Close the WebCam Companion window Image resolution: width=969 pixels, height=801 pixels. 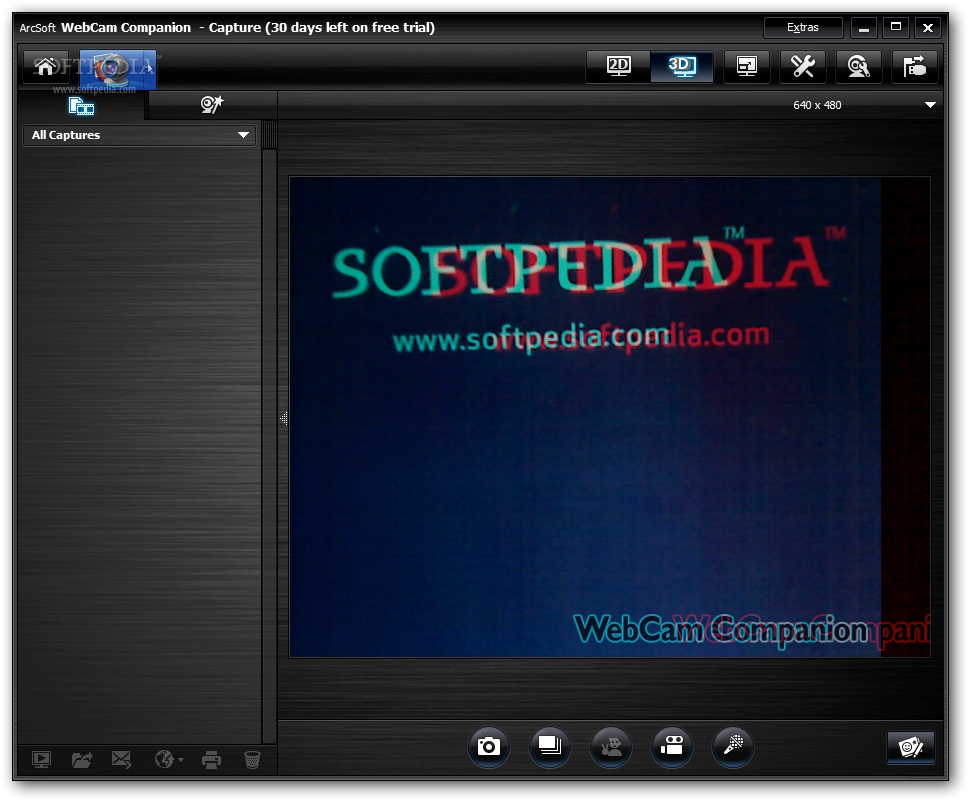[928, 28]
